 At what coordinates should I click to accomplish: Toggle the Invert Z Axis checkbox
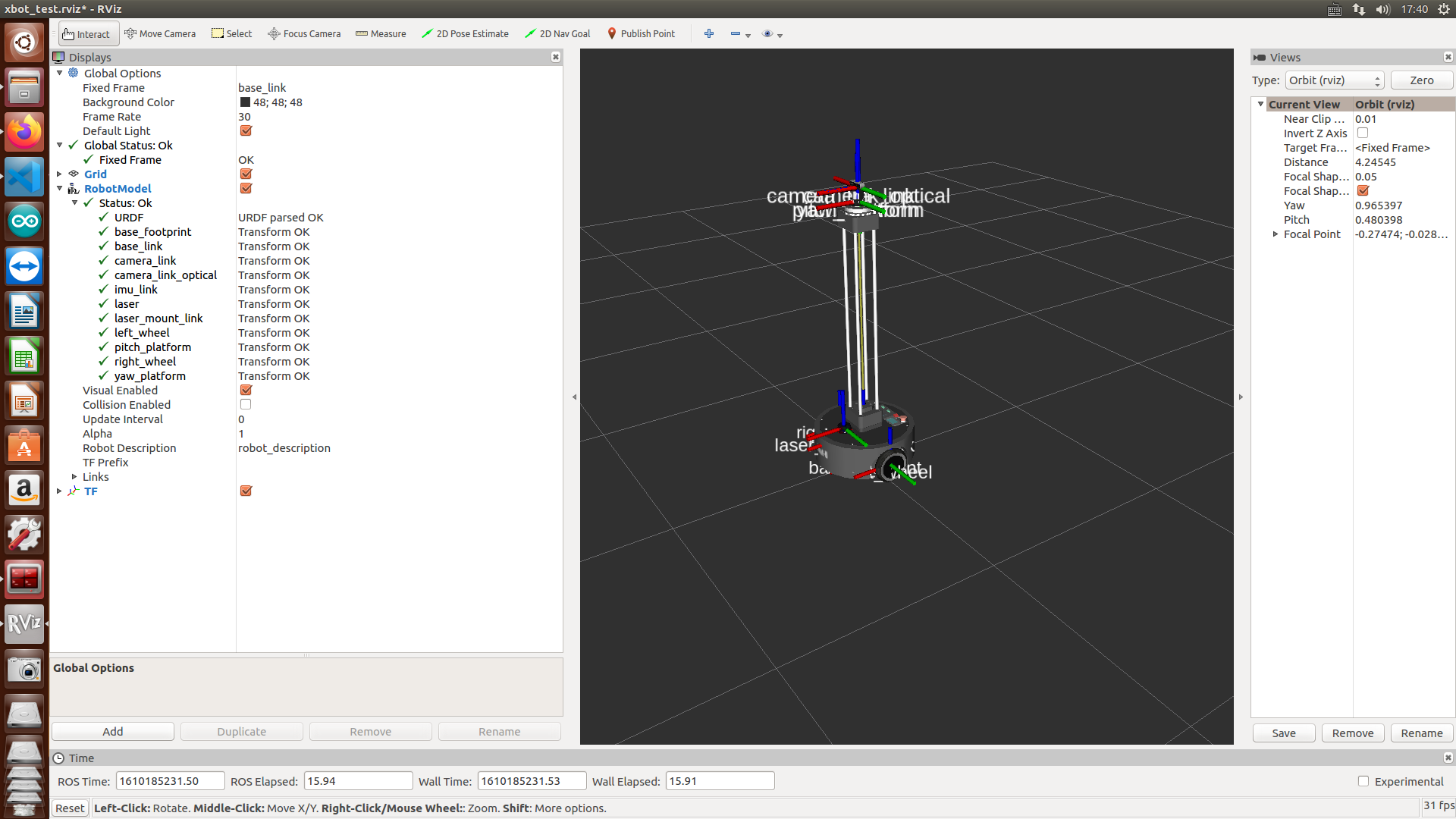coord(1362,133)
